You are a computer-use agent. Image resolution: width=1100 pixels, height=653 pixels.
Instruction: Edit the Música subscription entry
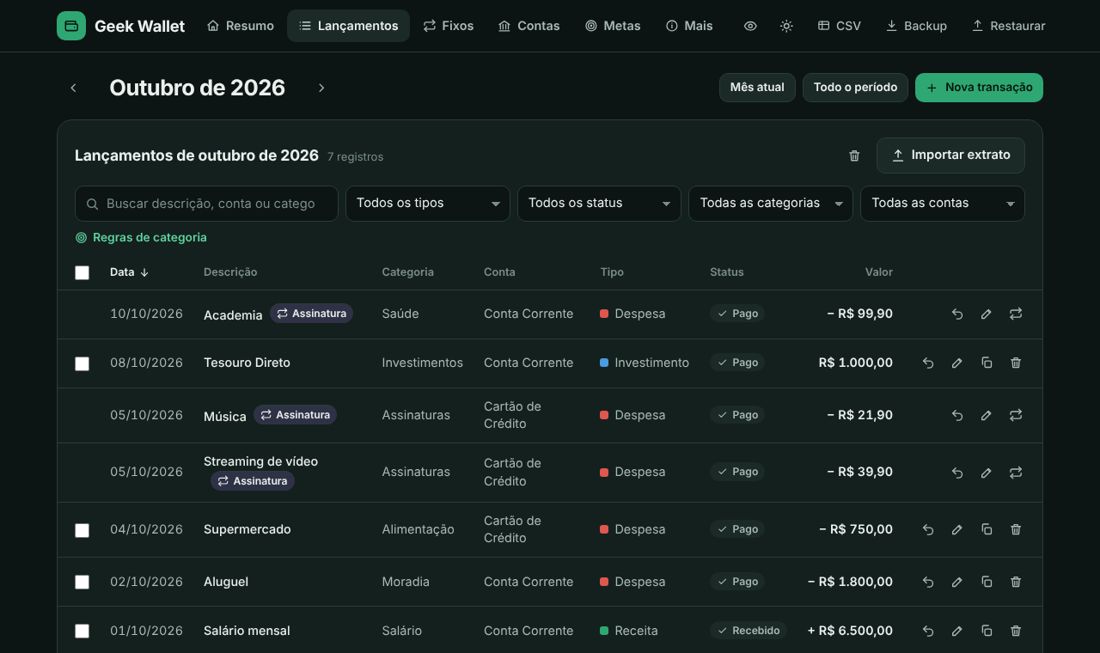(986, 415)
